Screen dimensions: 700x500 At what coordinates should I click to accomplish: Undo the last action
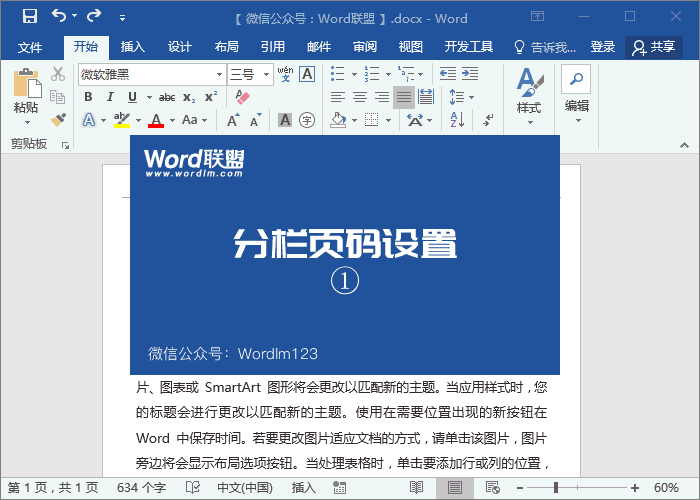pos(59,16)
